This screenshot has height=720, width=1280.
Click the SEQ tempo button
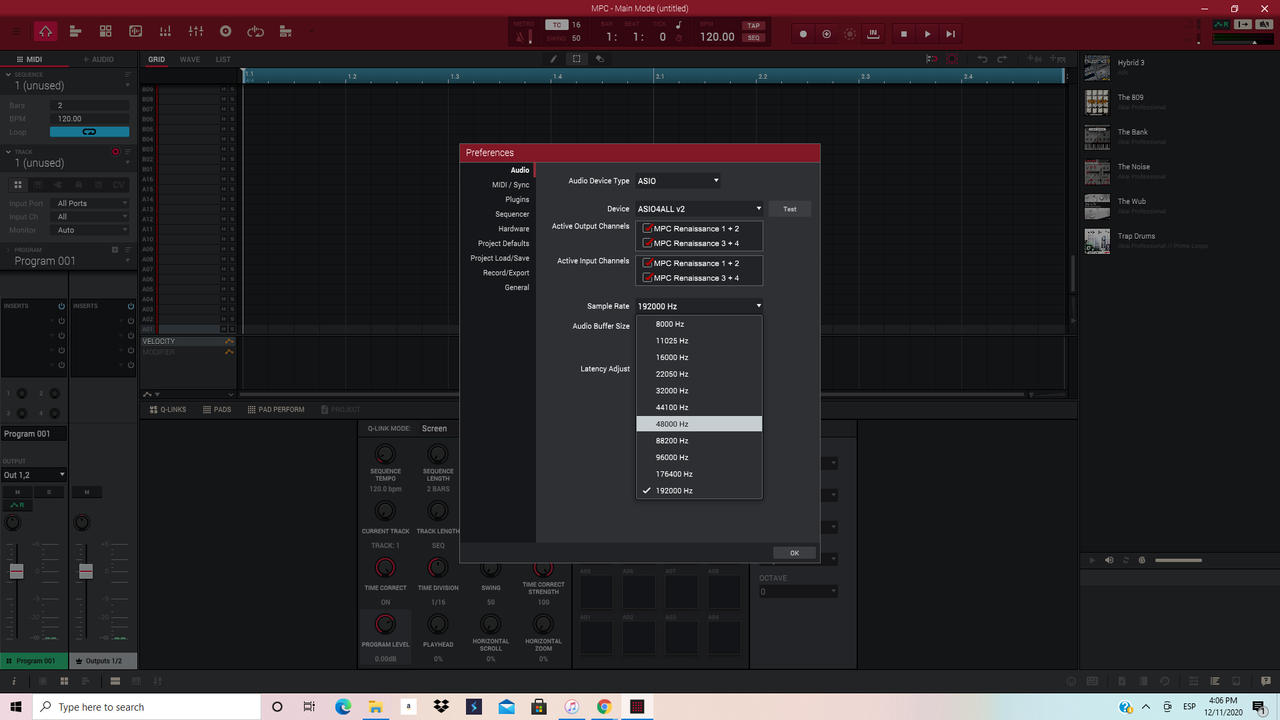(x=753, y=37)
